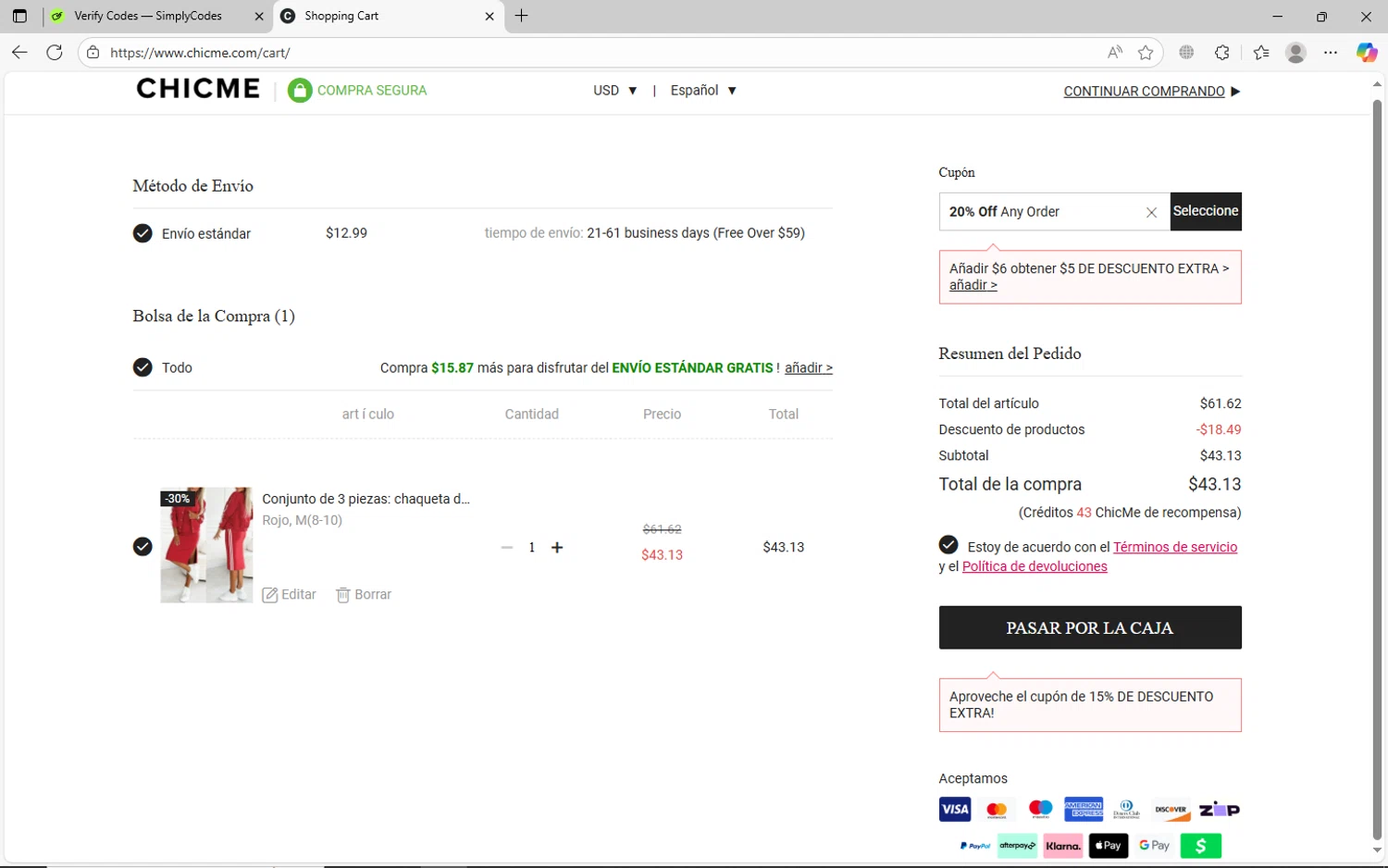Click the Discover payment icon

tap(1171, 810)
